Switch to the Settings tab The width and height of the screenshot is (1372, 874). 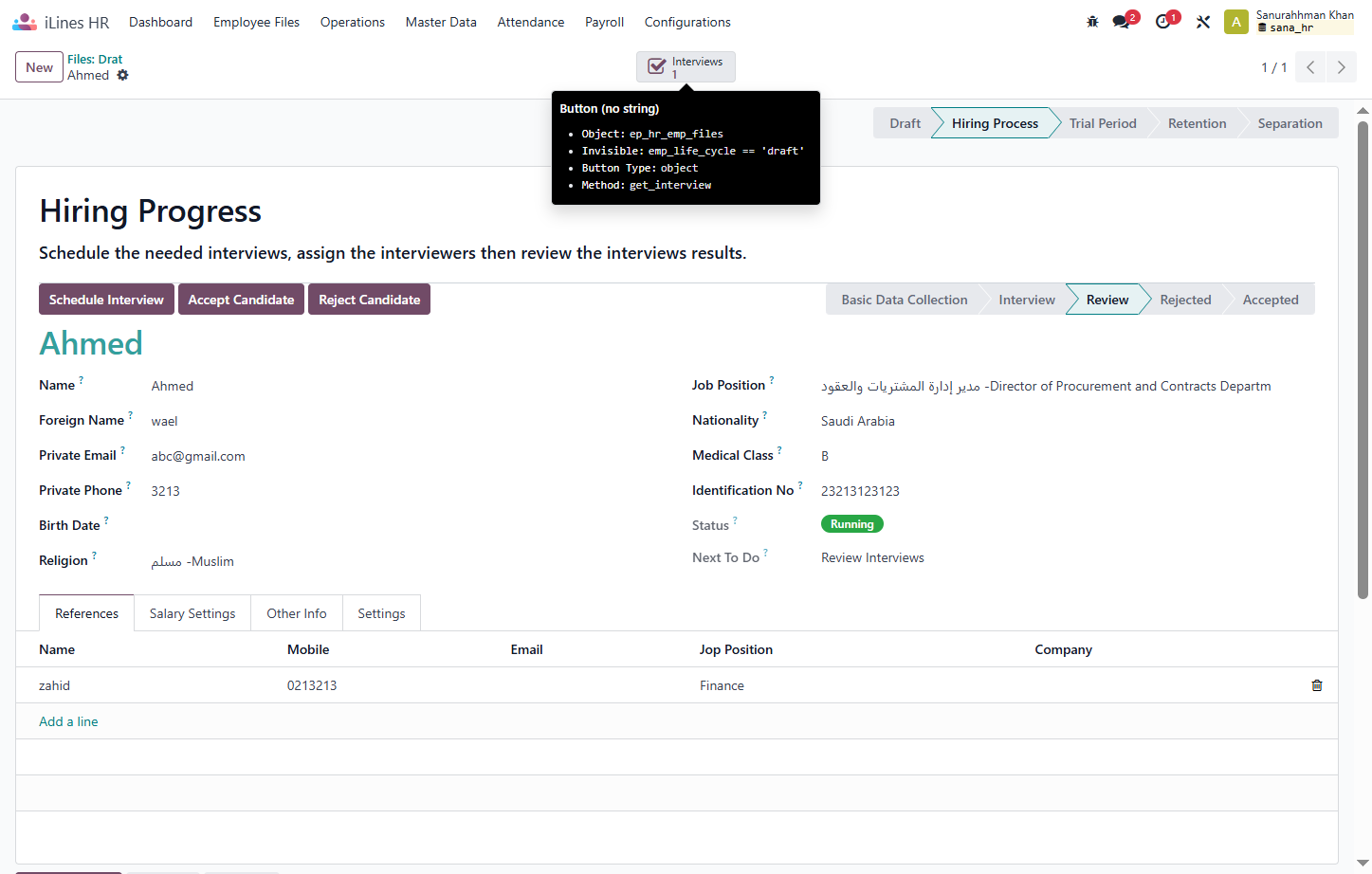(381, 613)
